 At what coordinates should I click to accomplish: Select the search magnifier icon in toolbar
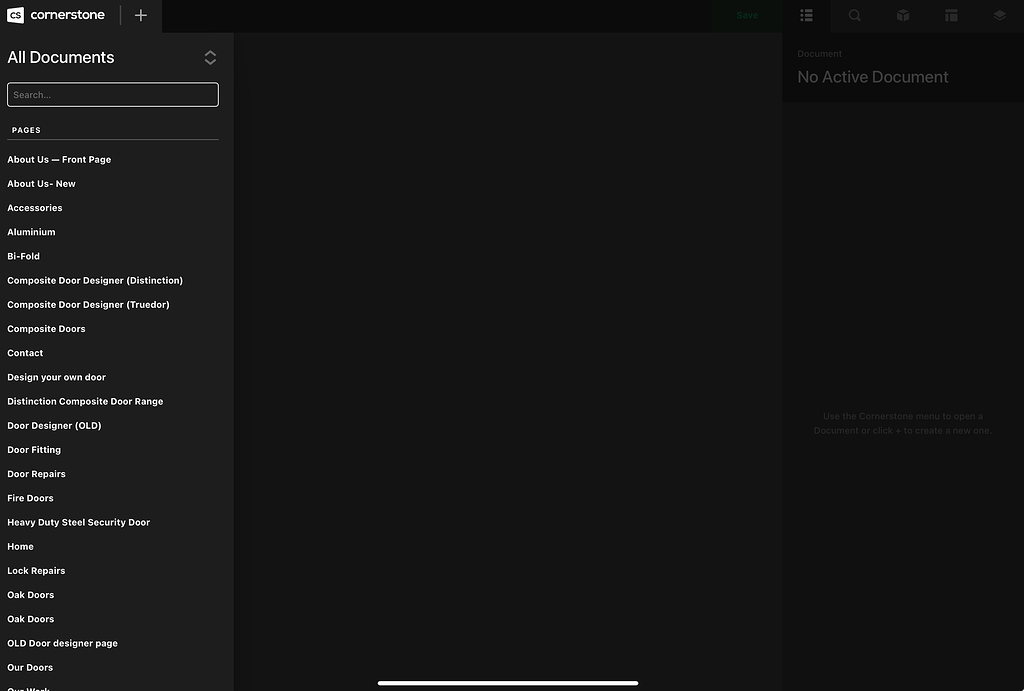coord(854,16)
